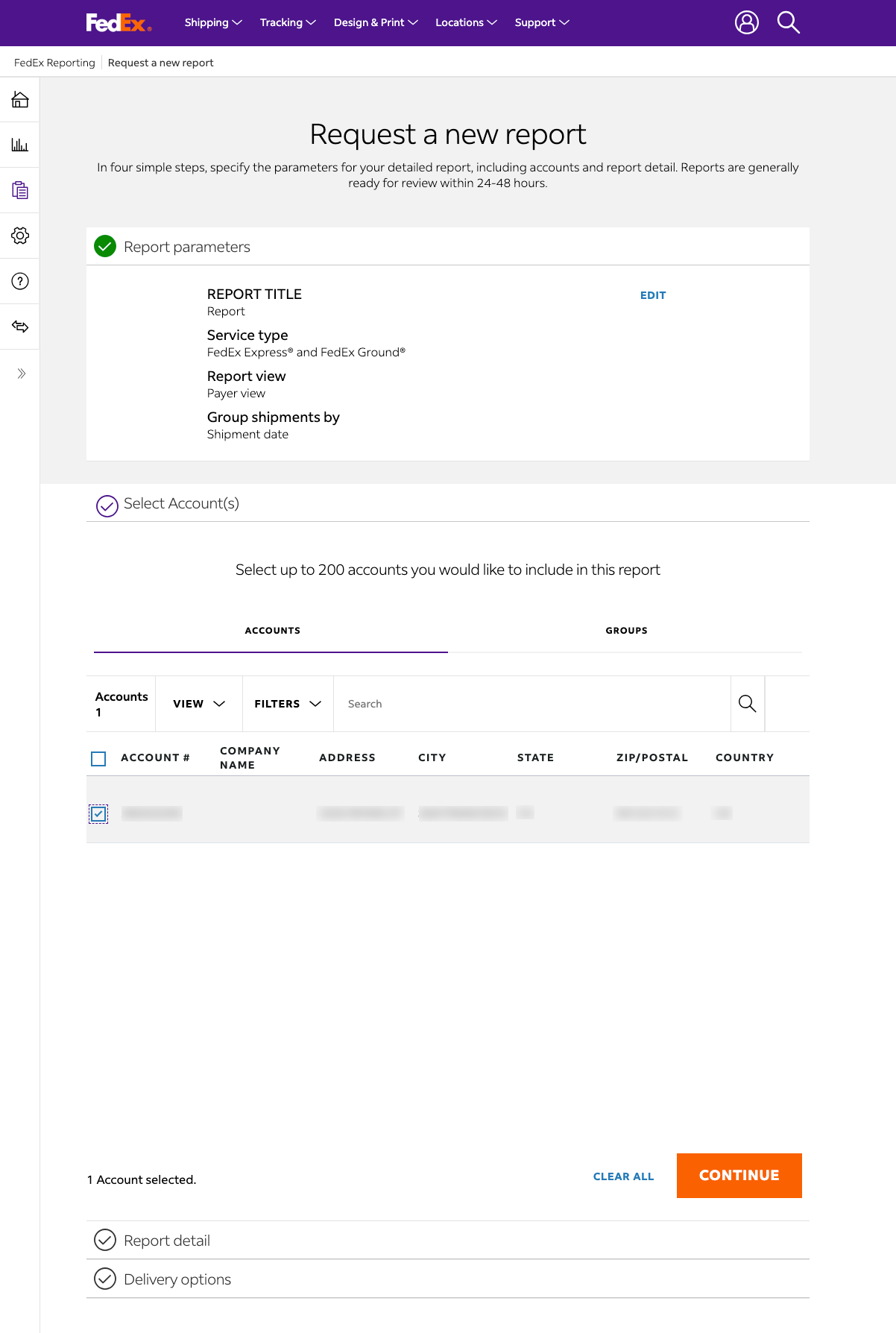
Task: Click the accounts search magnifier button
Action: [747, 703]
